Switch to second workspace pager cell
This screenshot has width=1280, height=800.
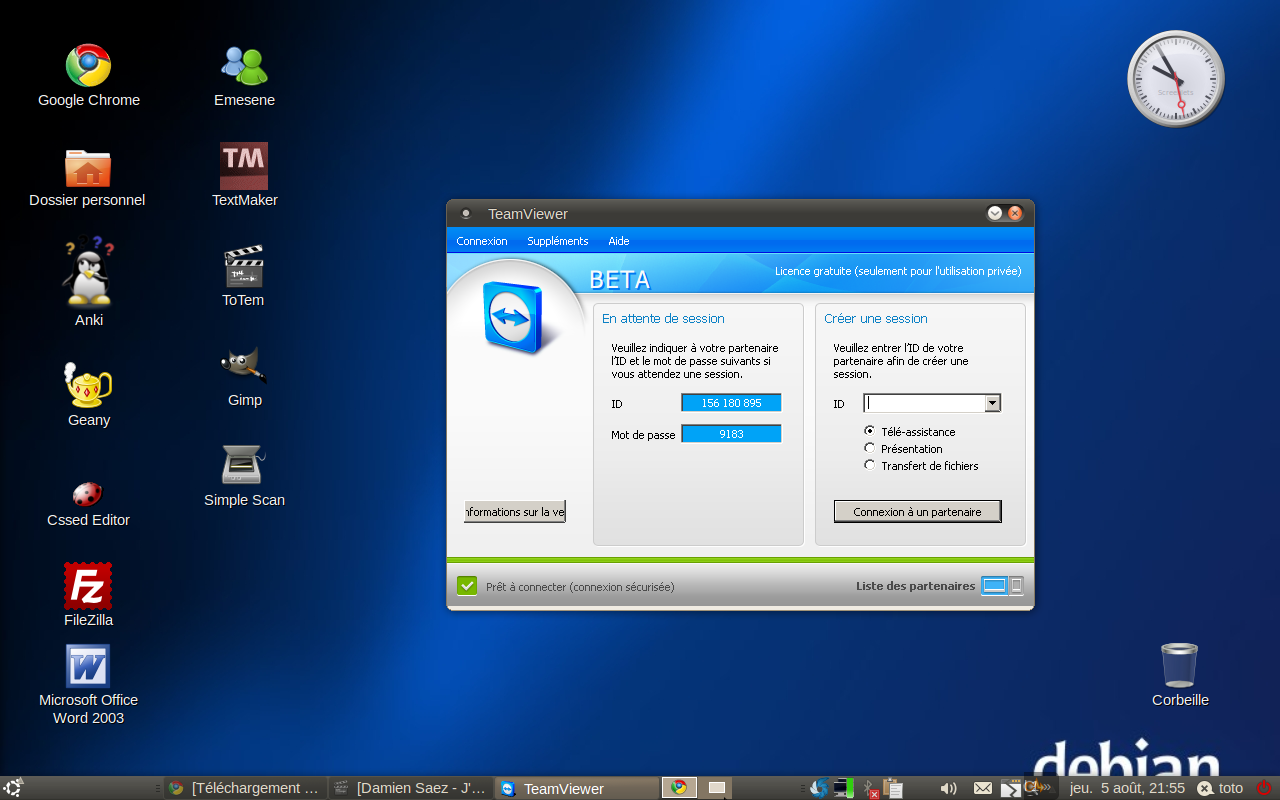pyautogui.click(x=716, y=788)
